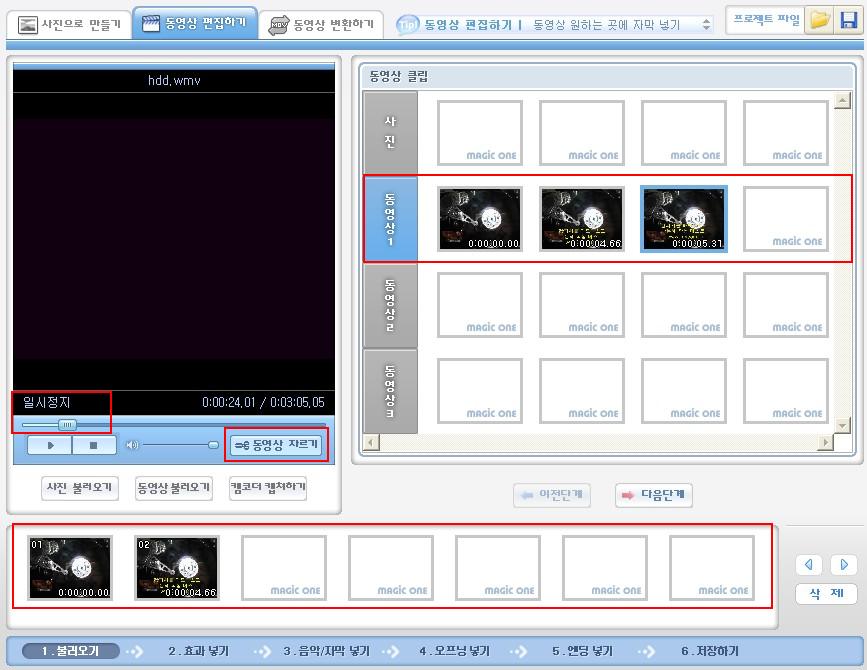Play the video in preview
Viewport: 867px width, 670px height.
(x=50, y=445)
